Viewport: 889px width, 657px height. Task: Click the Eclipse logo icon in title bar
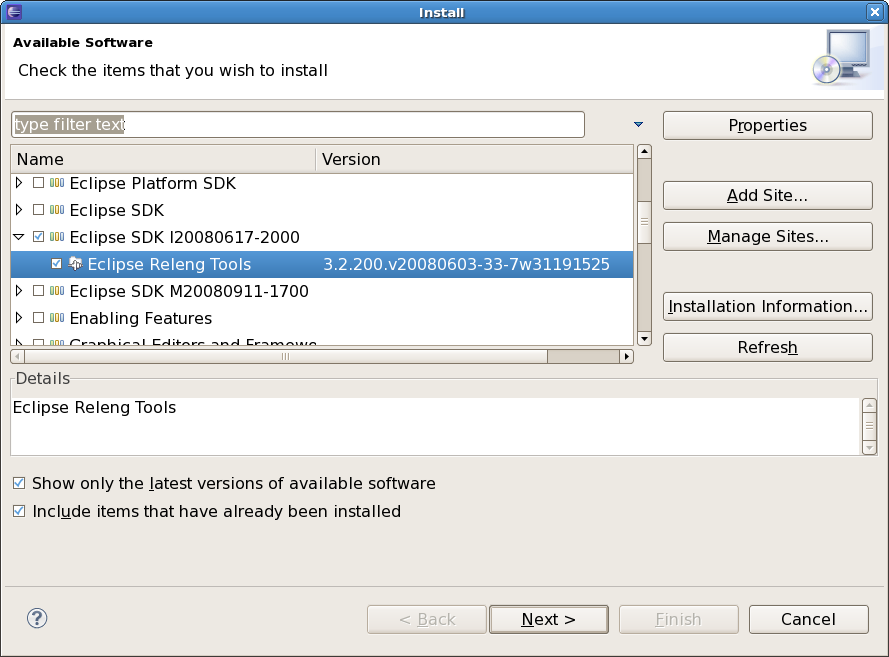(14, 11)
